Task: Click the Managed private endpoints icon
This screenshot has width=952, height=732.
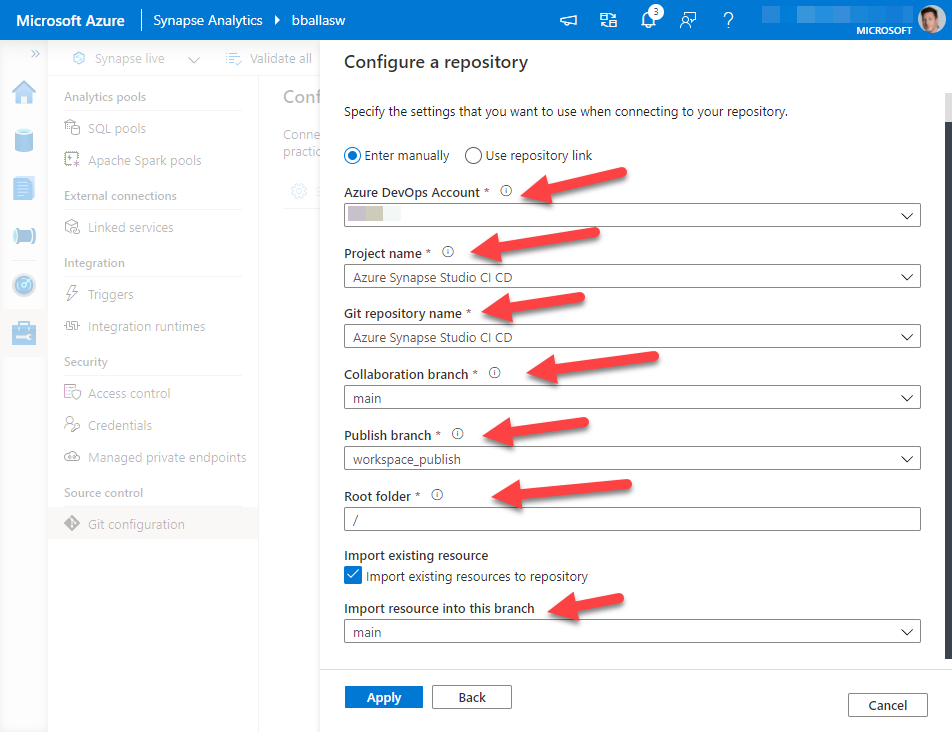Action: click(72, 456)
